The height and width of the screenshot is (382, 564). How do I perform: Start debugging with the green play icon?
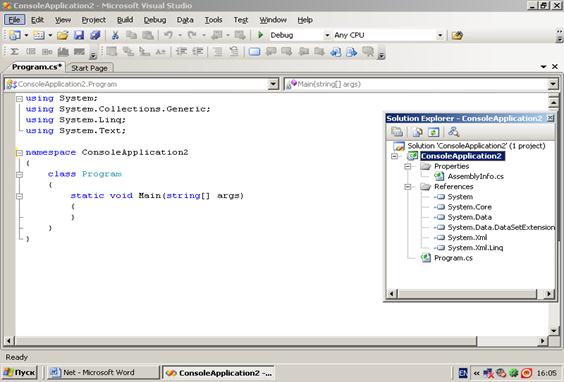pos(260,35)
